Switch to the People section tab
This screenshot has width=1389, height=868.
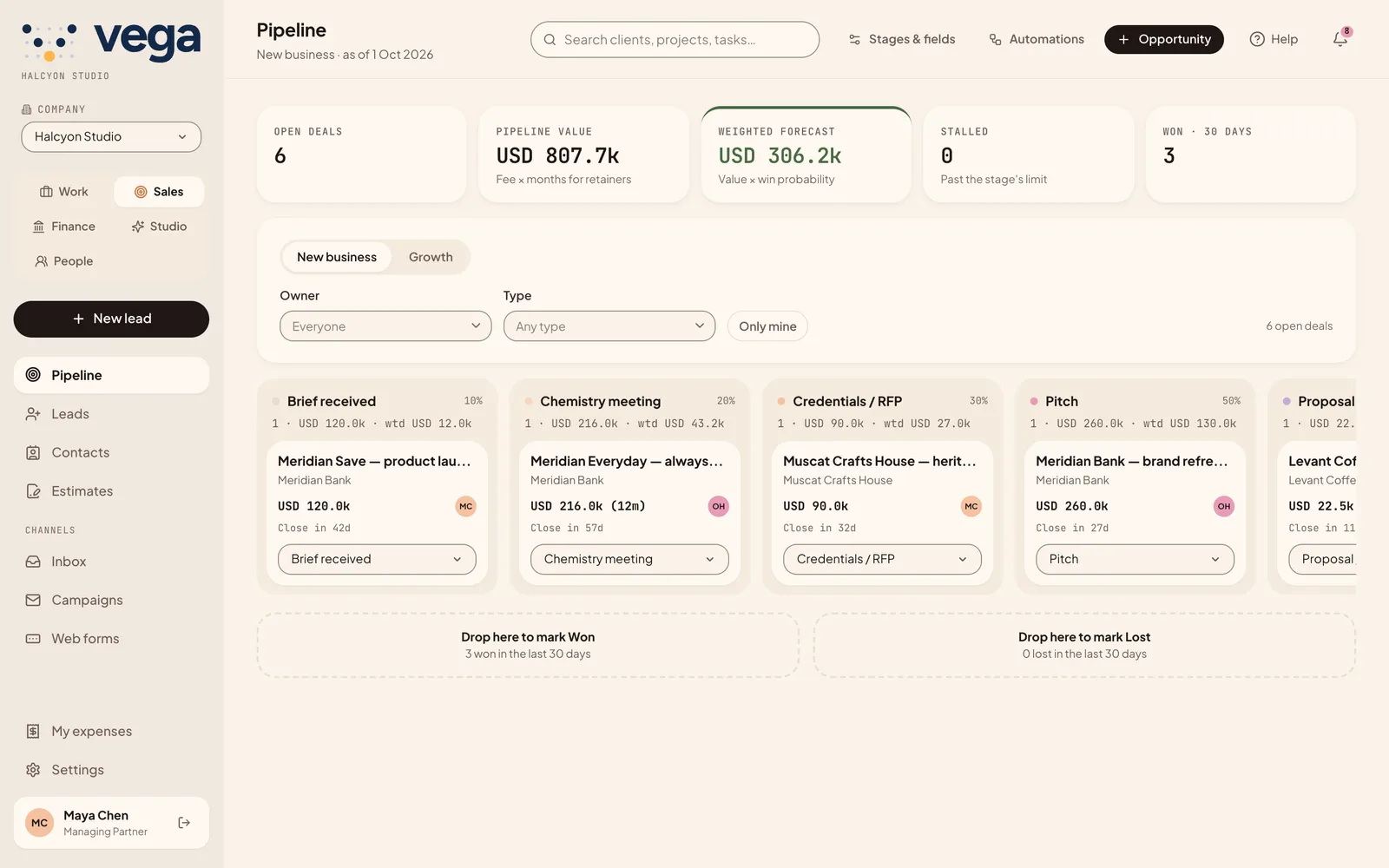64,261
